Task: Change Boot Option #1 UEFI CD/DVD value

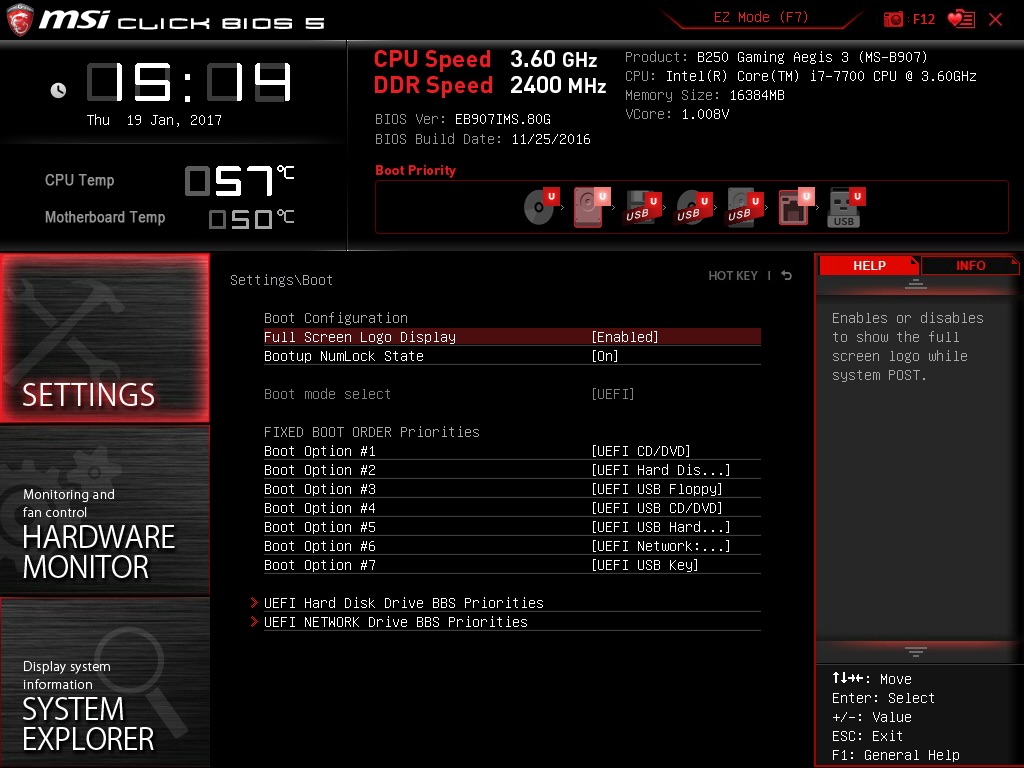Action: [x=641, y=451]
